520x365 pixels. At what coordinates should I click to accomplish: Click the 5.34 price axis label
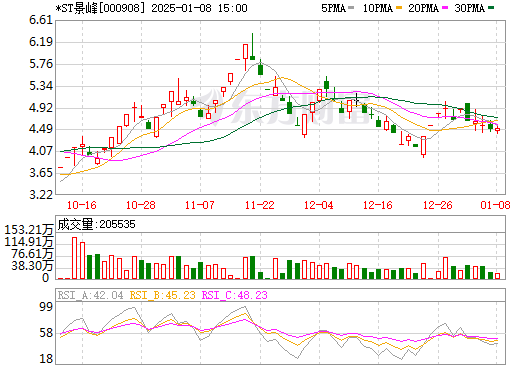[x=41, y=86]
